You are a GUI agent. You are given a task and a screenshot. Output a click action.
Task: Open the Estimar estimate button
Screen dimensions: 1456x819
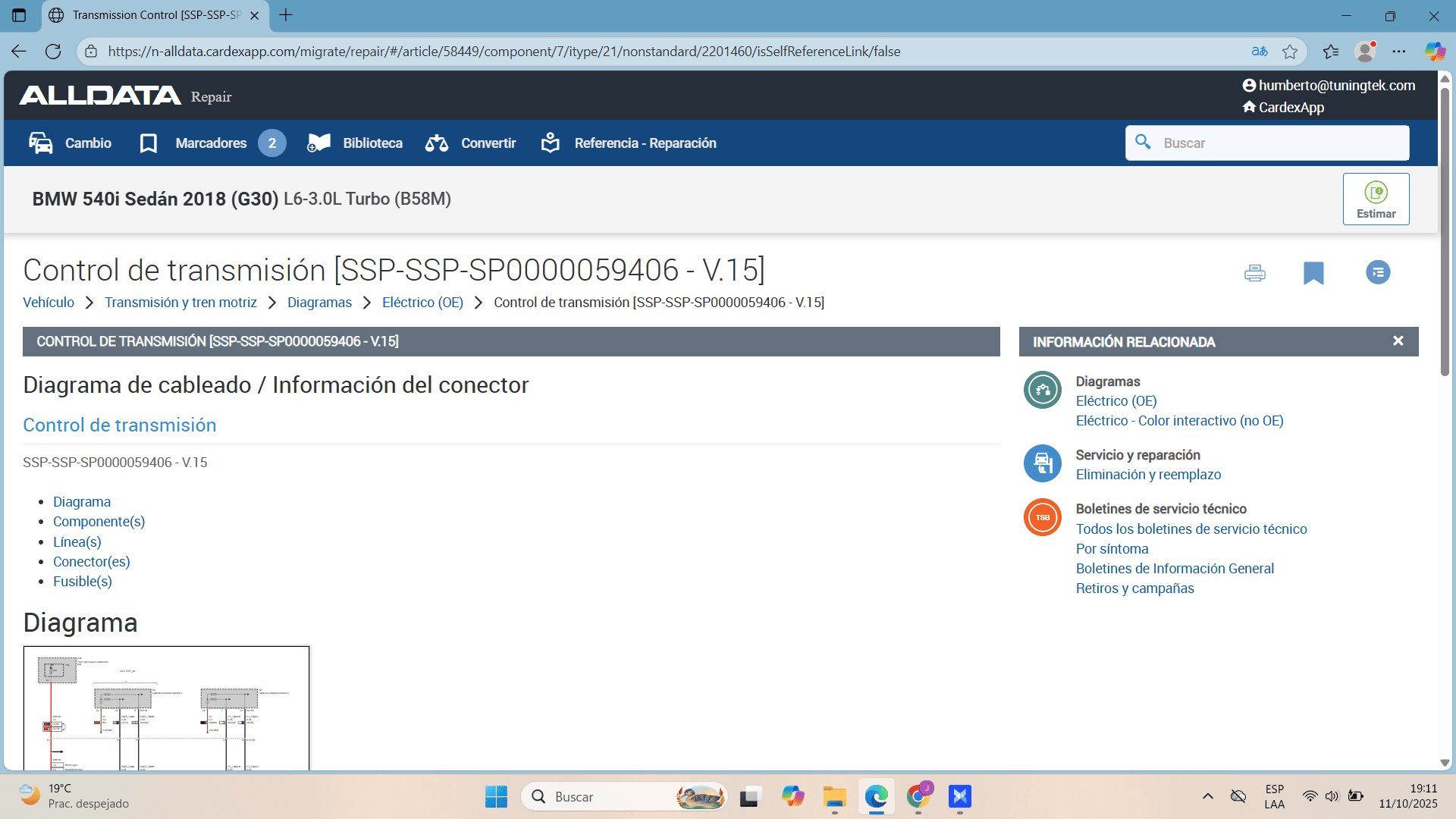click(1376, 199)
